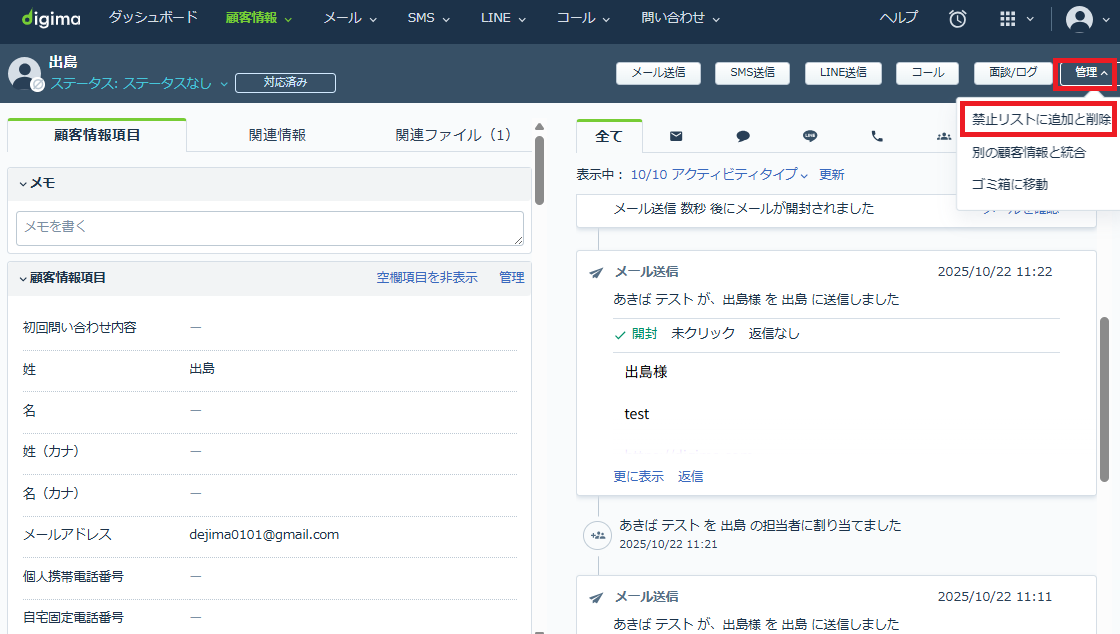The width and height of the screenshot is (1120, 634).
Task: Click the コール button
Action: (x=928, y=73)
